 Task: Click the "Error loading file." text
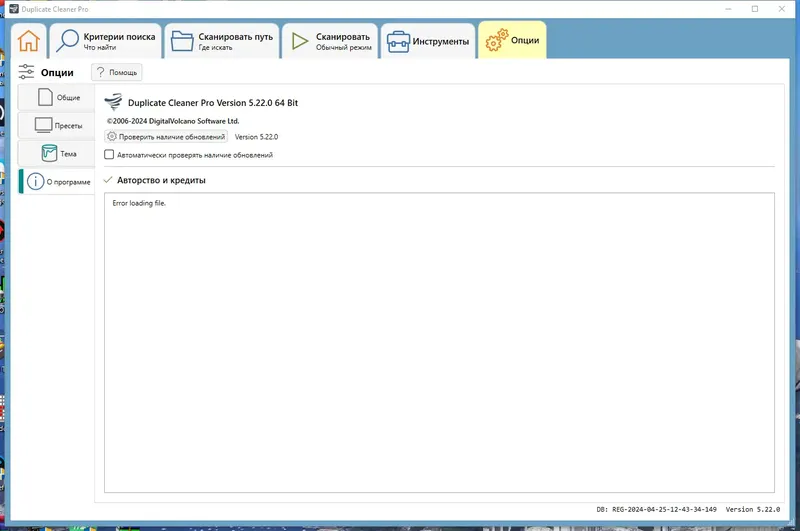coord(139,203)
